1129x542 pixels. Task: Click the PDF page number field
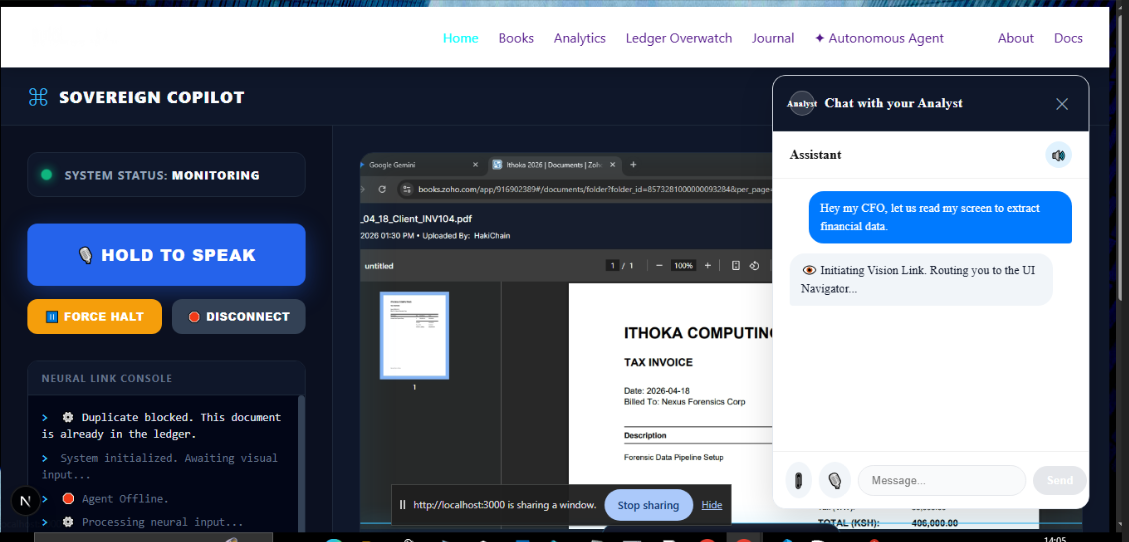(x=613, y=266)
